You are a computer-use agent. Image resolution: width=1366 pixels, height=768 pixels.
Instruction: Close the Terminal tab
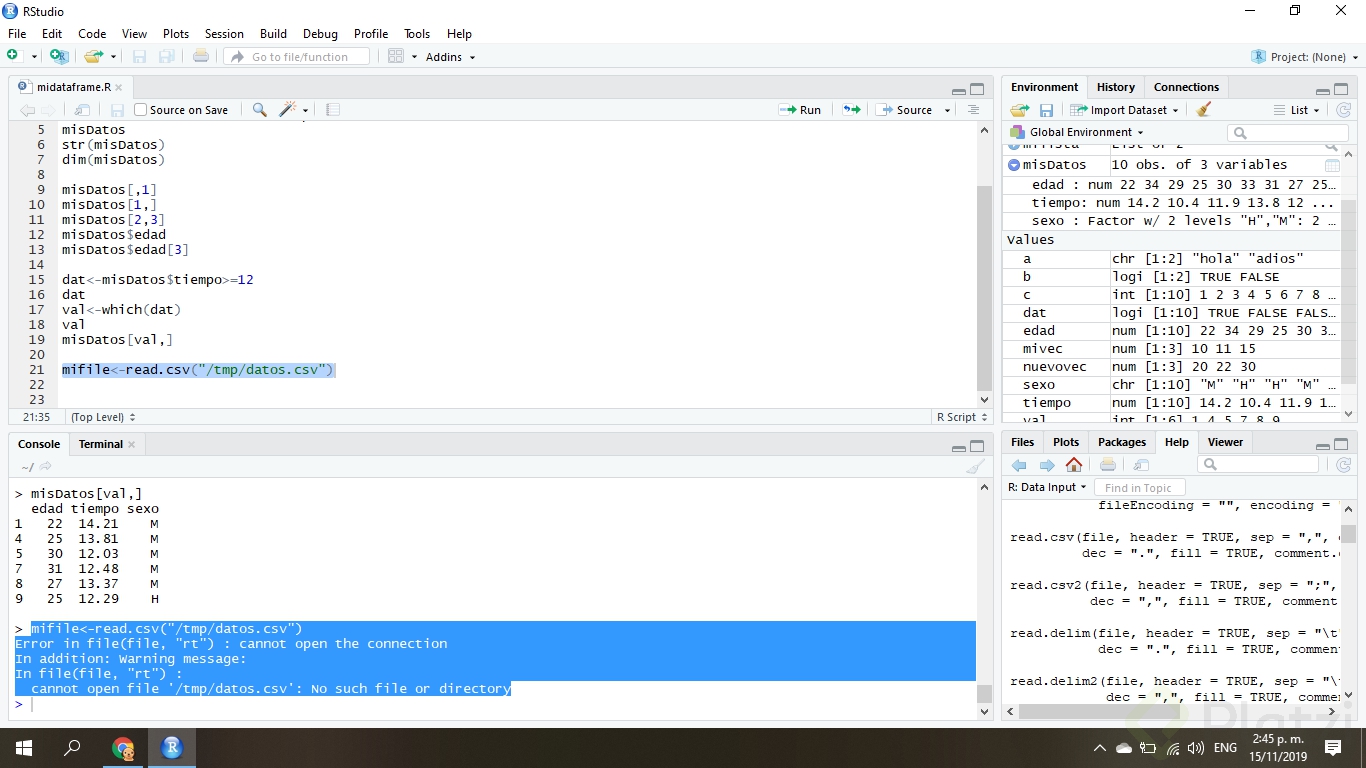[x=131, y=444]
